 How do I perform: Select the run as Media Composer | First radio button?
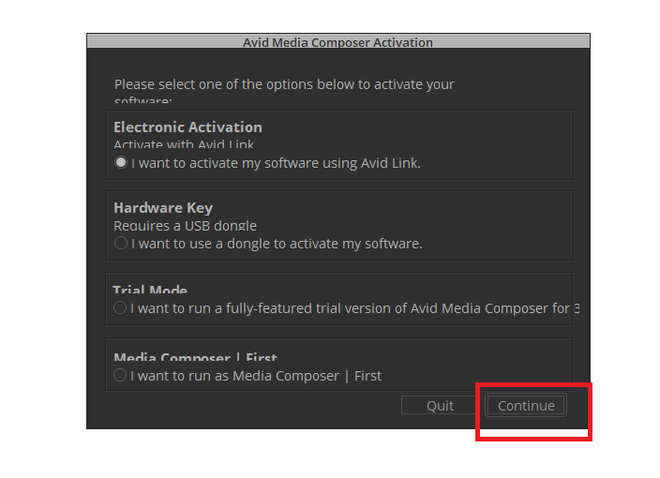pos(121,376)
